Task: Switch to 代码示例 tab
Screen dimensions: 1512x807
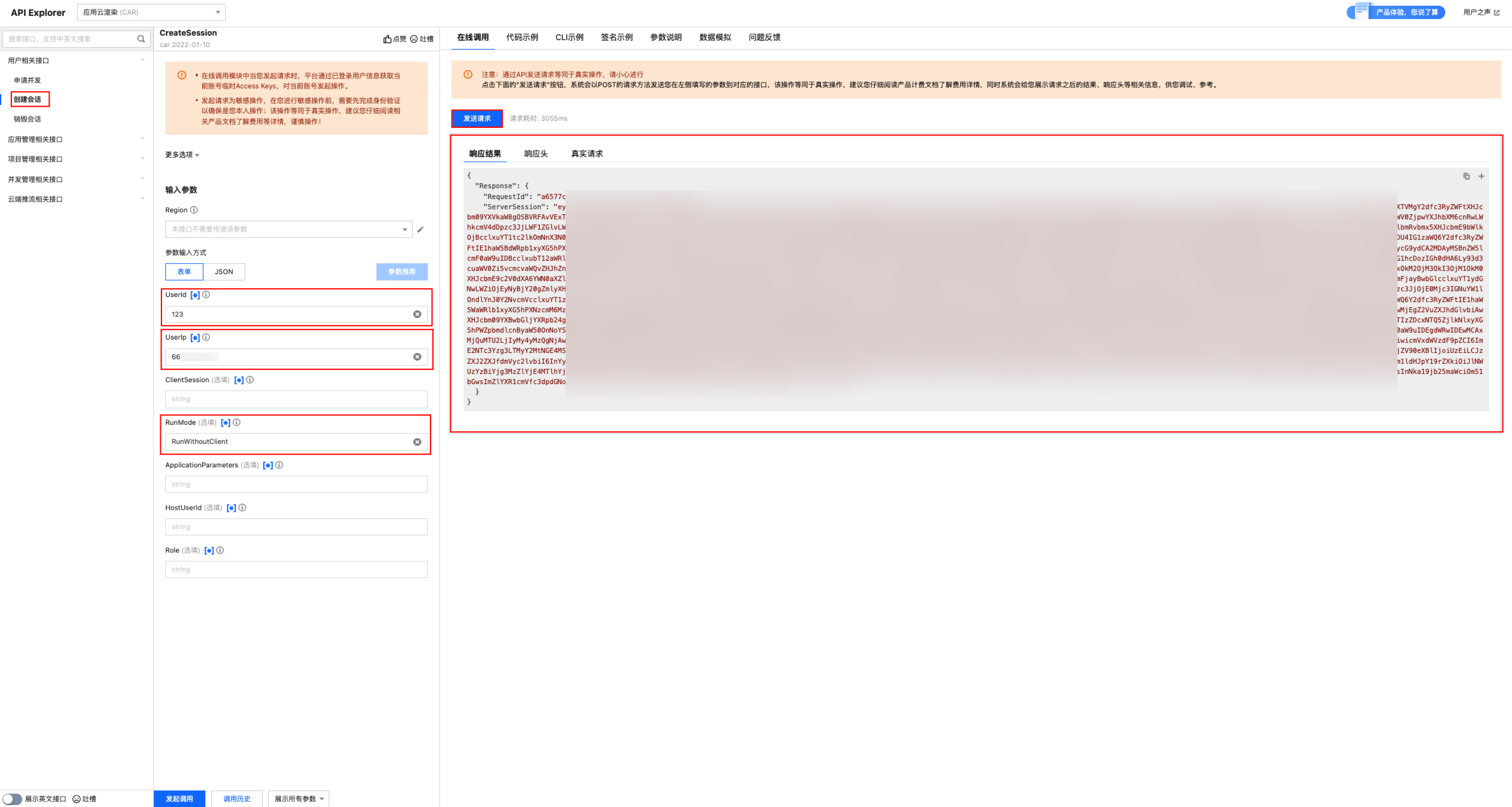Action: [x=522, y=38]
